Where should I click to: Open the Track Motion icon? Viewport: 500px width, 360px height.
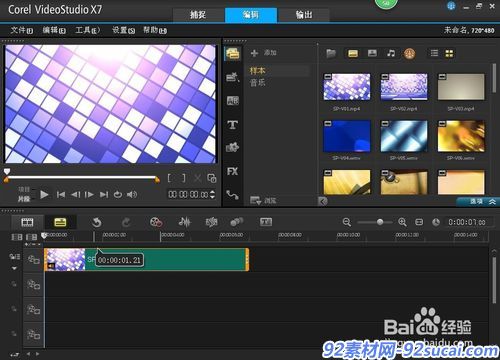point(237,222)
